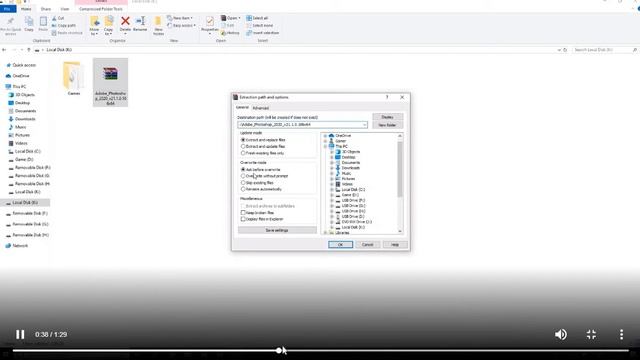Click the New folder button in the dialog

[387, 125]
